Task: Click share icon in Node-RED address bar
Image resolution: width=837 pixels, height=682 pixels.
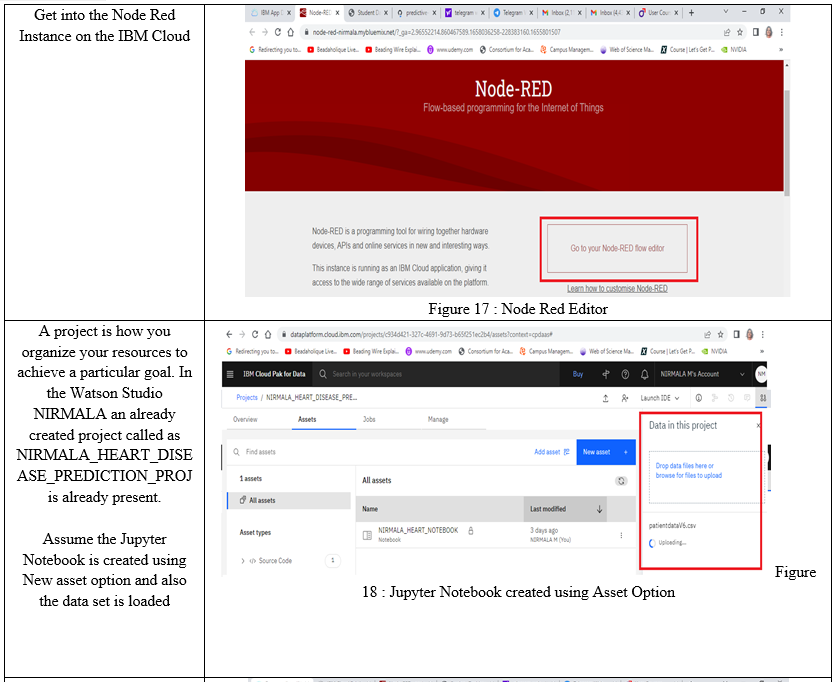Action: (727, 32)
